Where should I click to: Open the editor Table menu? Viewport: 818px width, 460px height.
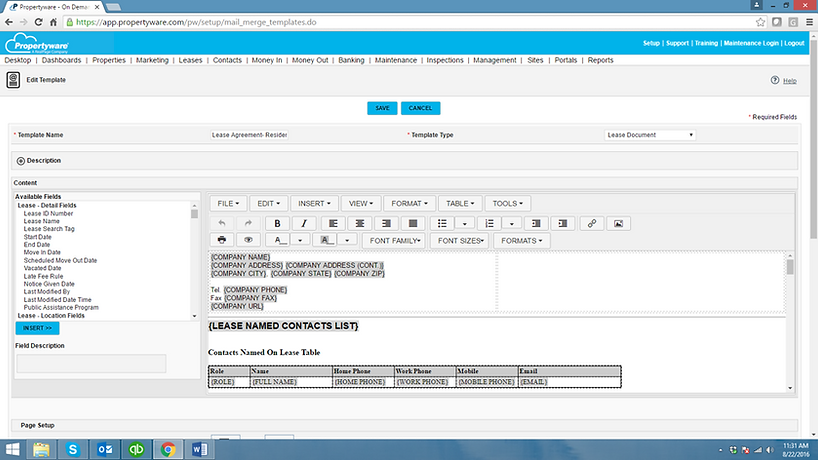point(460,203)
